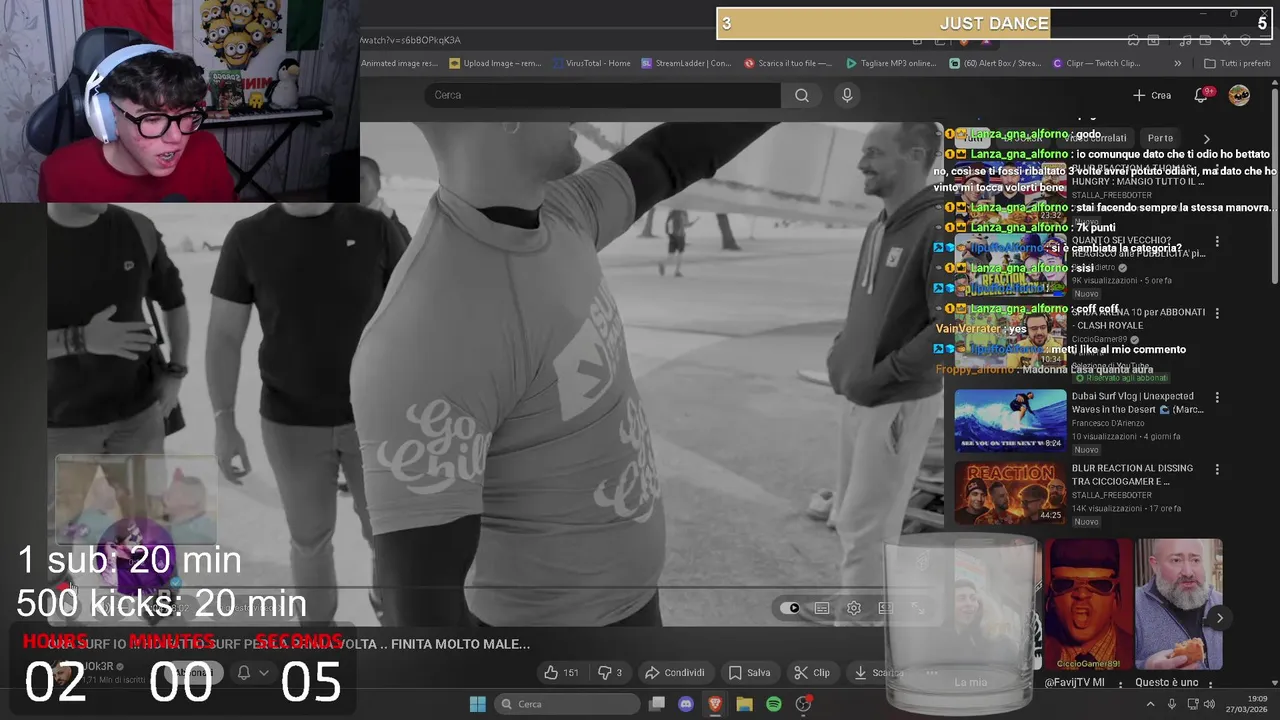Open StreamLadder bookmark

[686, 63]
